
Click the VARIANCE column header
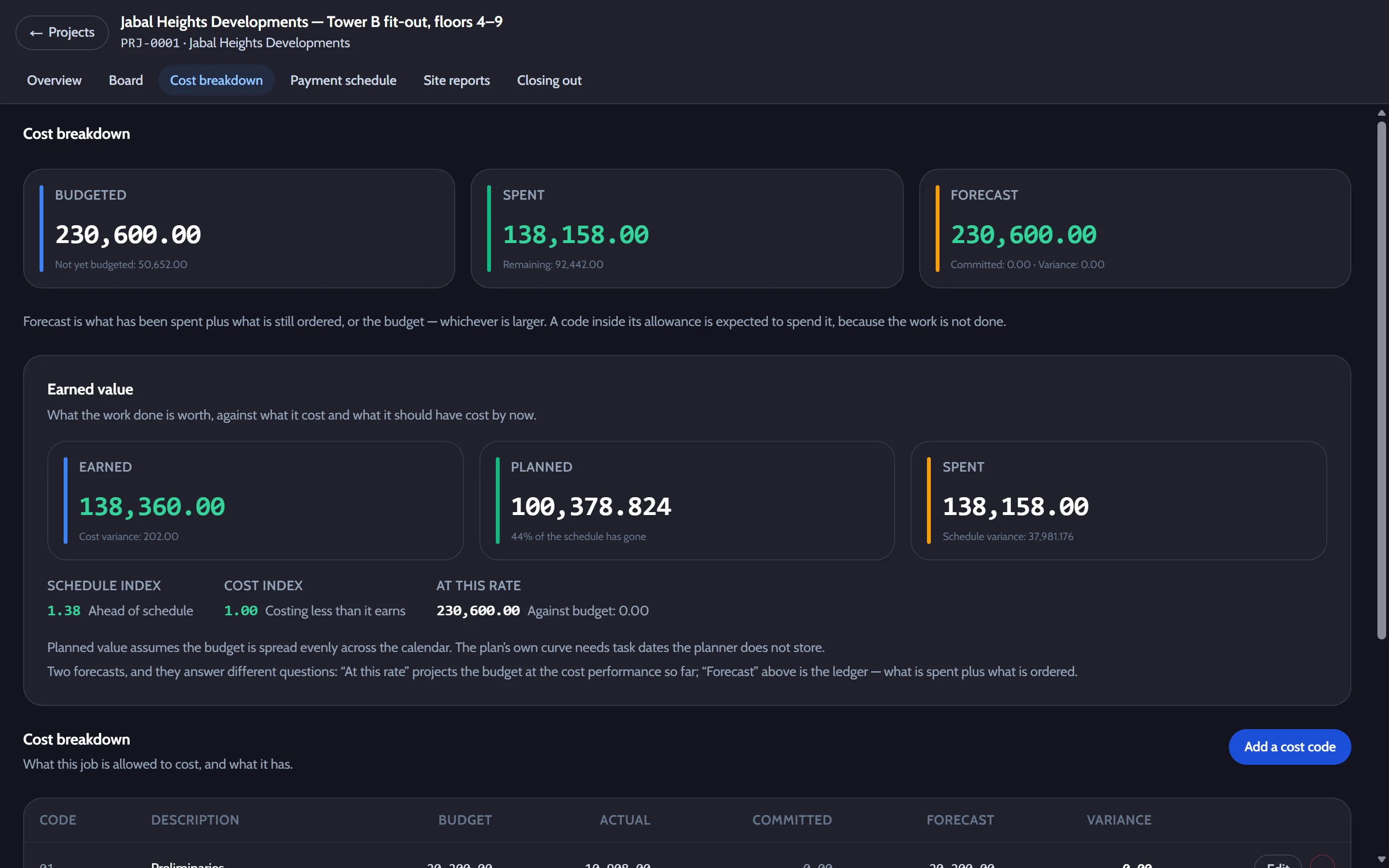coord(1118,820)
